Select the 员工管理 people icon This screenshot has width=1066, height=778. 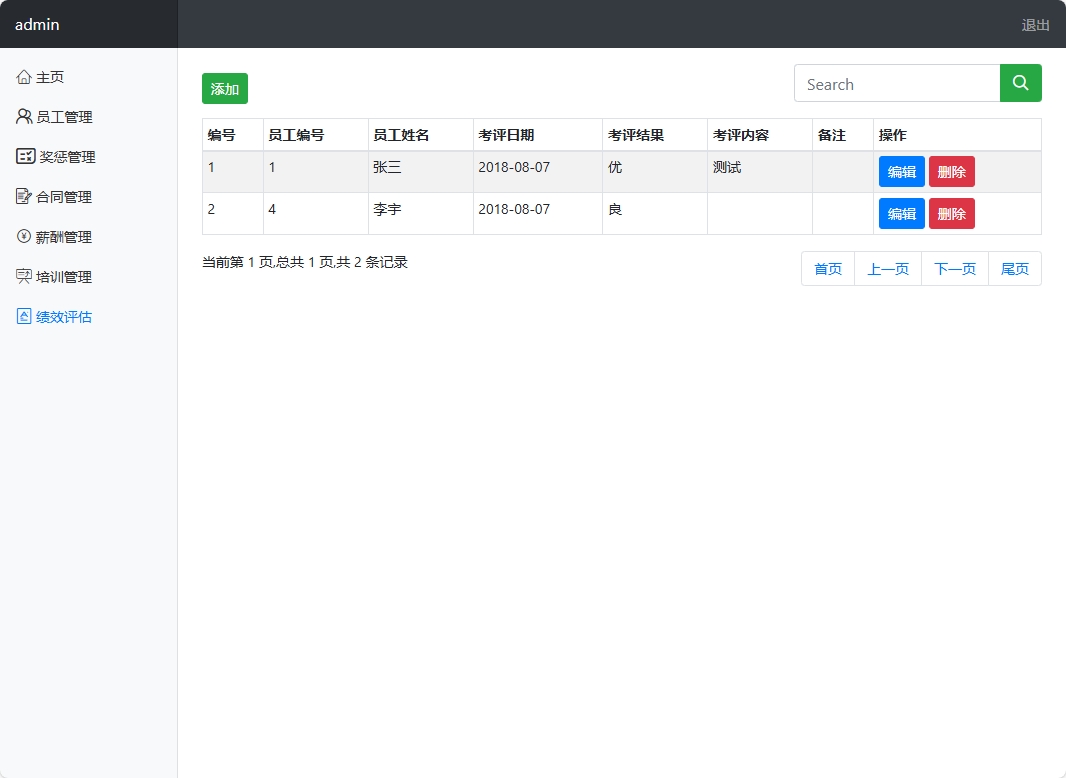coord(24,116)
